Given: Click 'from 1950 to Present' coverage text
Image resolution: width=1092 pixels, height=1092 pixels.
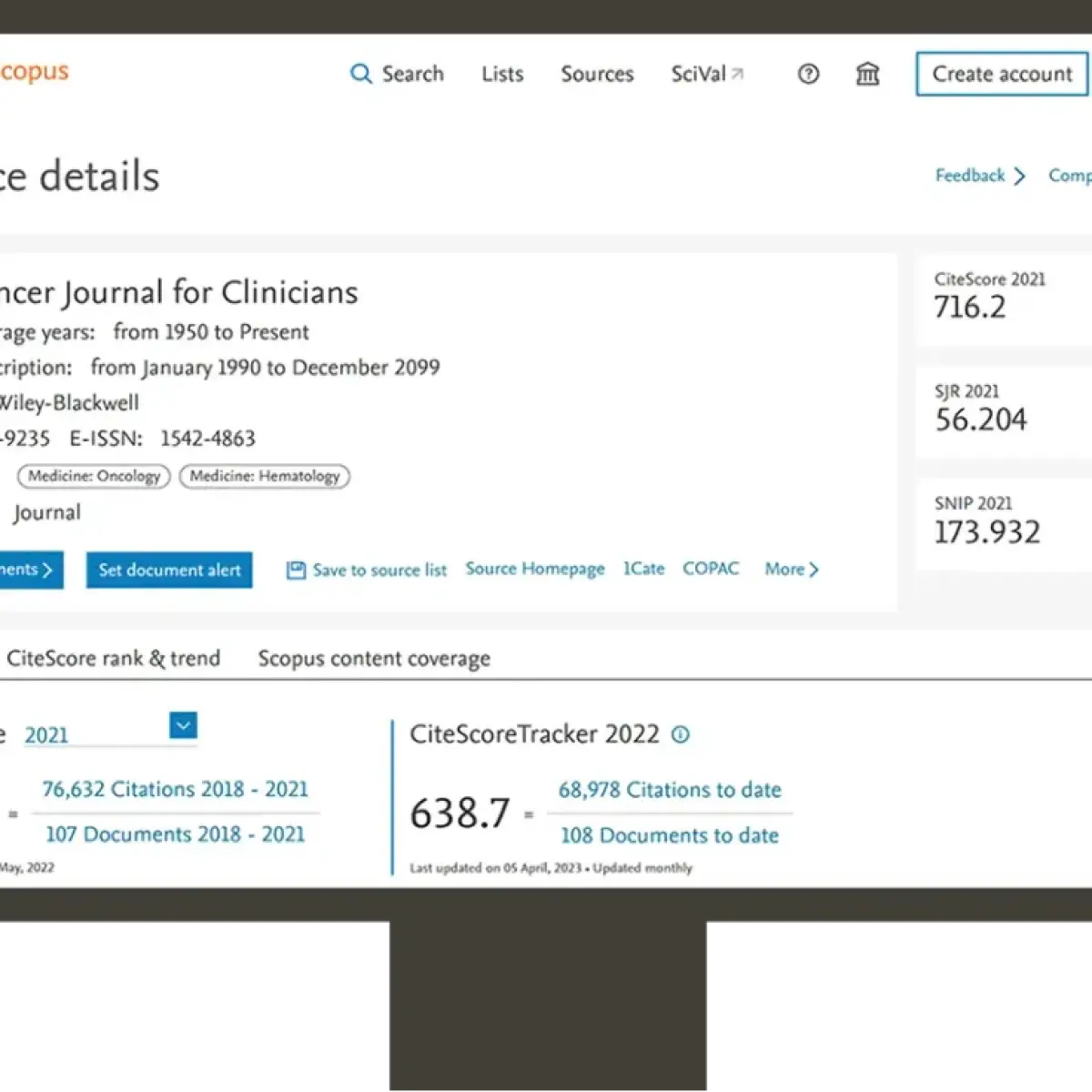Looking at the screenshot, I should click(x=211, y=332).
